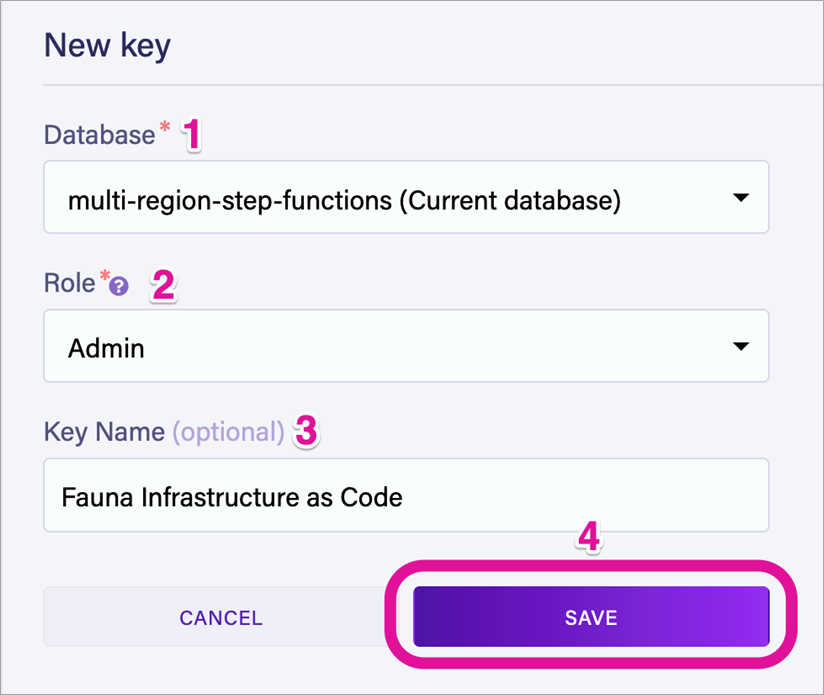Click the "(optional)" hint text
Image resolution: width=824 pixels, height=695 pixels.
click(228, 432)
